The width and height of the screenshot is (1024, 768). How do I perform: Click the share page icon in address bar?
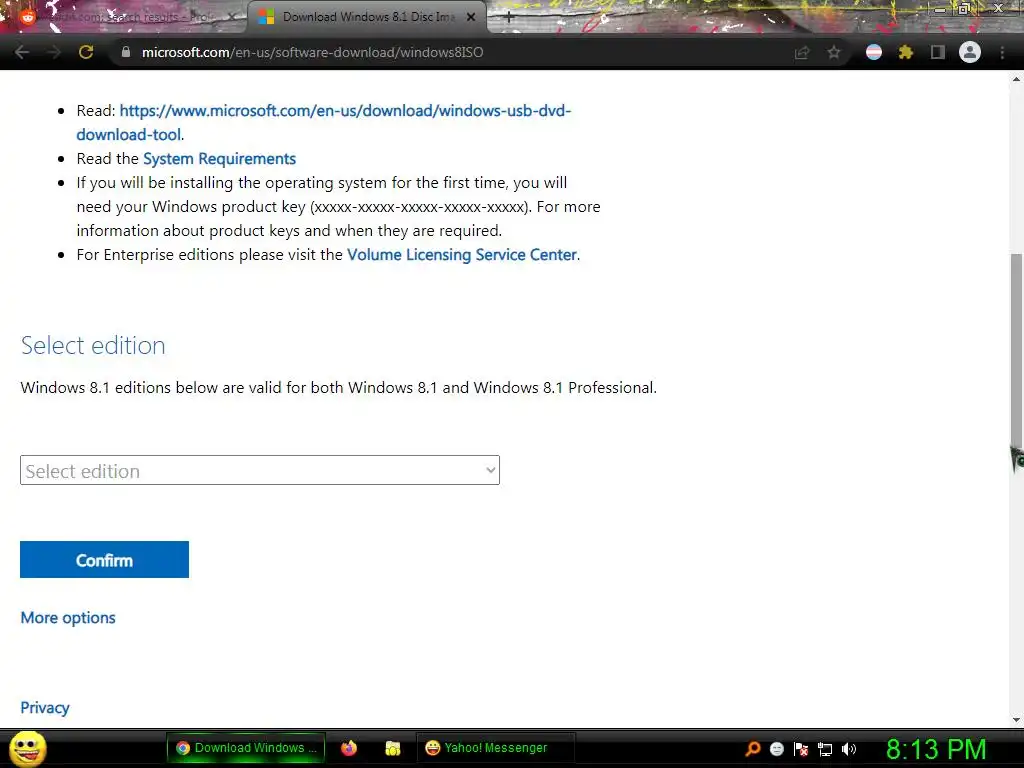point(802,52)
